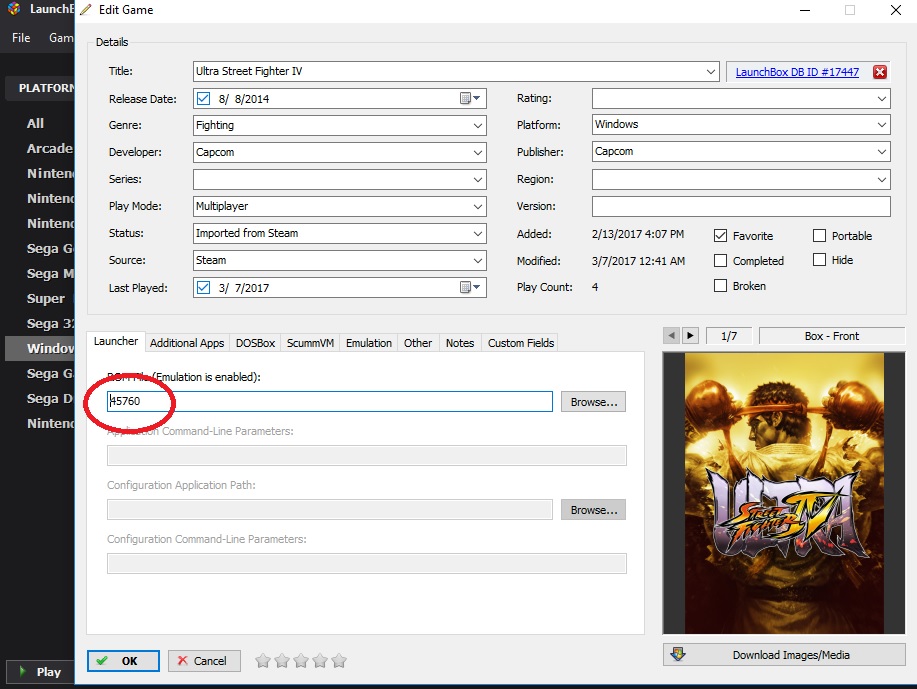
Task: Expand the Title dropdown
Action: [x=711, y=71]
